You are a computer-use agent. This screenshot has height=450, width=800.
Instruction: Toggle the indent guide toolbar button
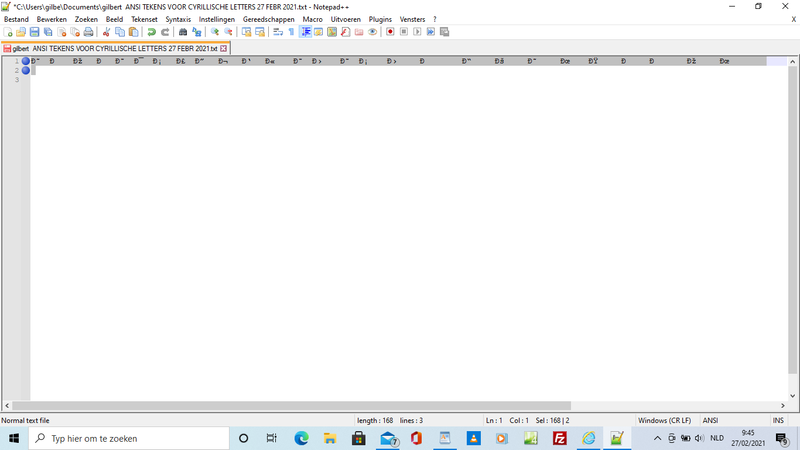[x=305, y=32]
